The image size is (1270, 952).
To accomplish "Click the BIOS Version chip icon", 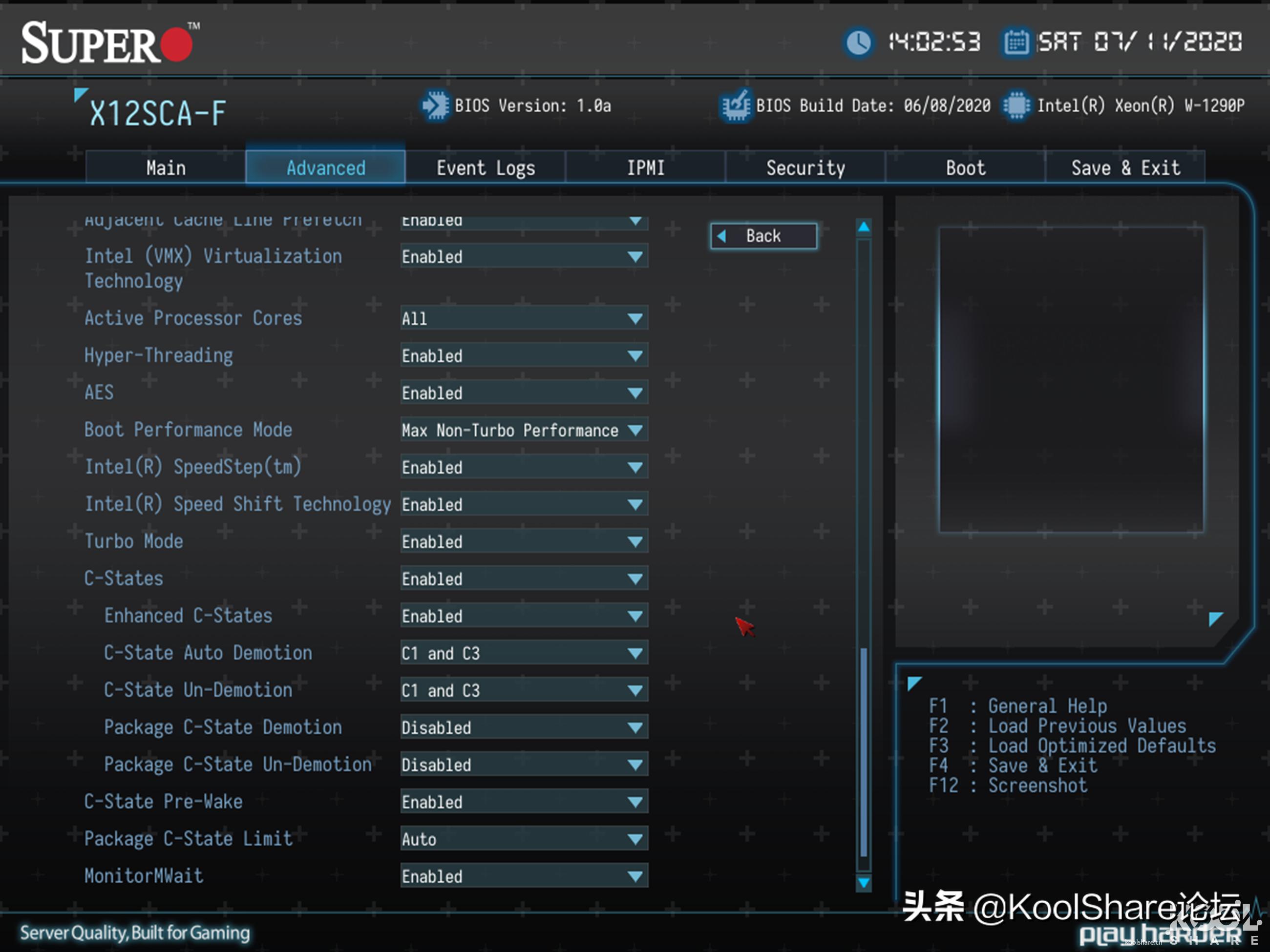I will coord(436,105).
